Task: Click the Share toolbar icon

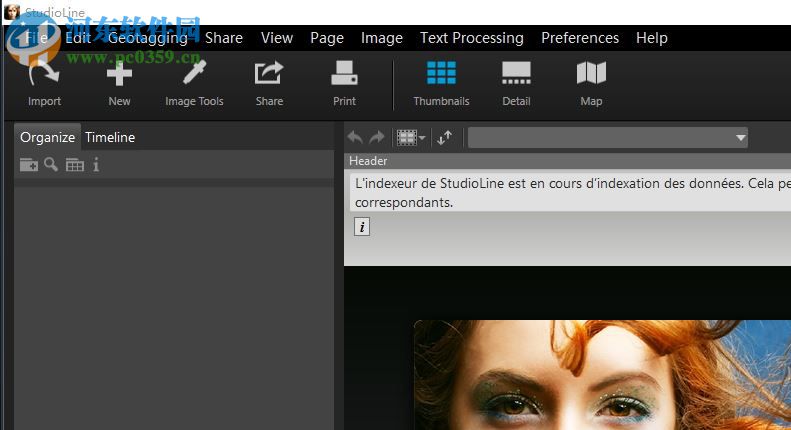Action: coord(269,83)
